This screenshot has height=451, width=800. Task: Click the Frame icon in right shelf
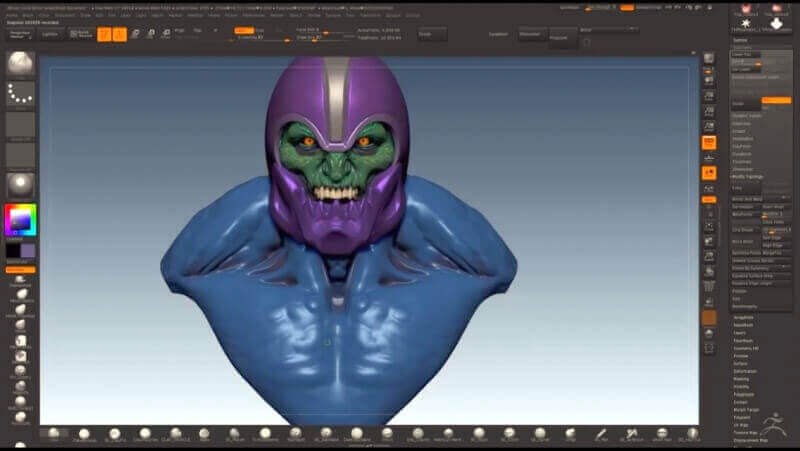tap(709, 226)
